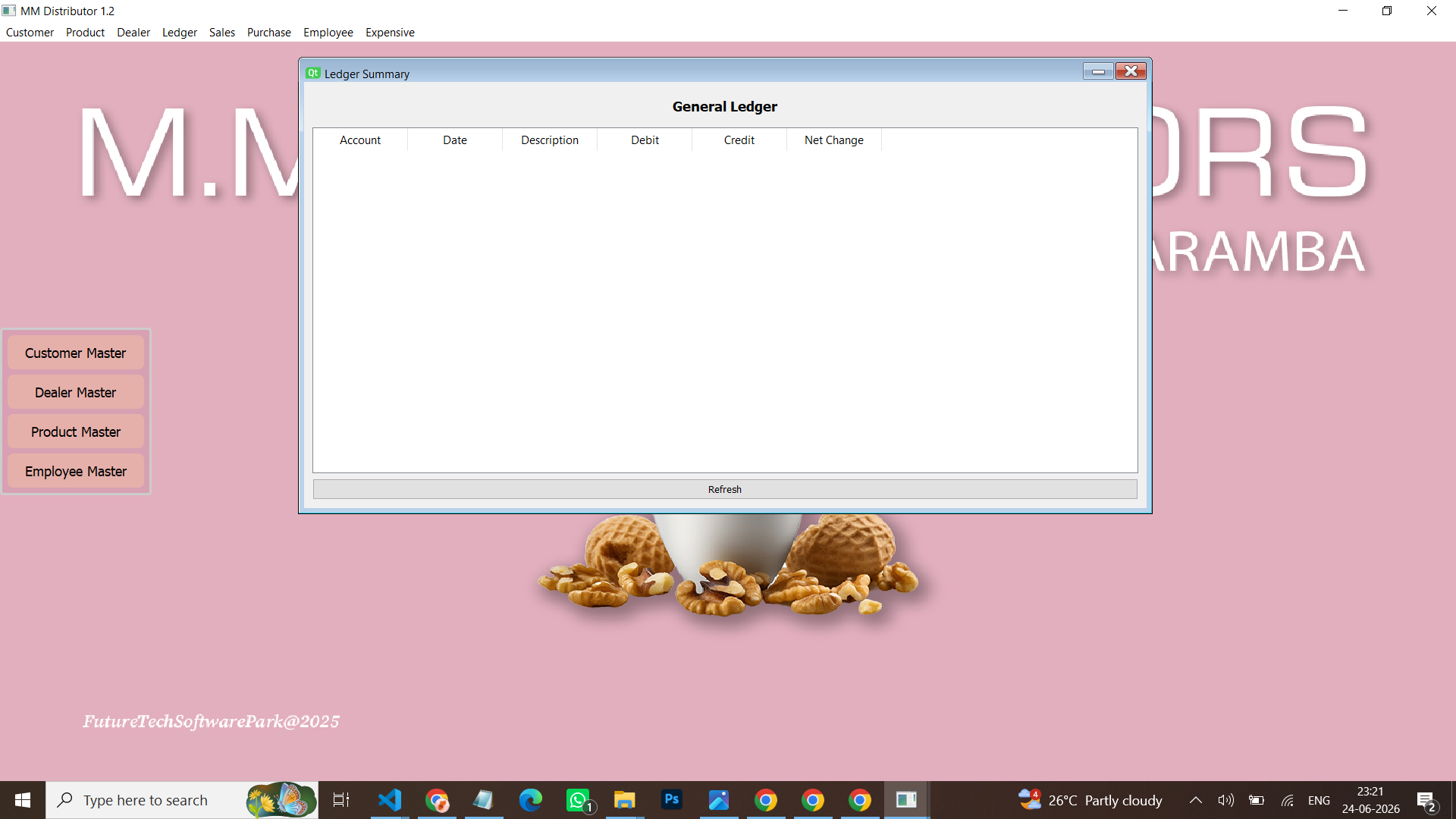The height and width of the screenshot is (819, 1456).
Task: Sort by the Debit column header
Action: pyautogui.click(x=645, y=140)
